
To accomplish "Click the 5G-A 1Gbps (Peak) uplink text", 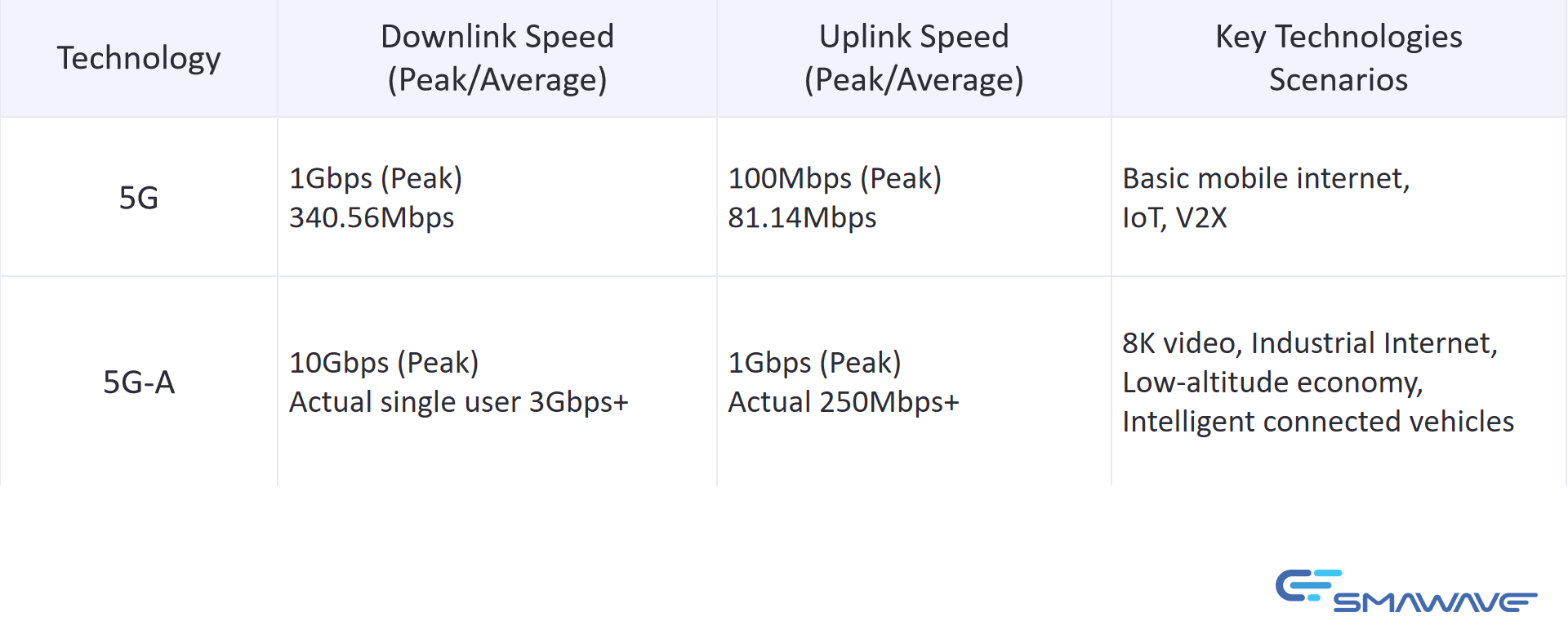I will coord(814,362).
